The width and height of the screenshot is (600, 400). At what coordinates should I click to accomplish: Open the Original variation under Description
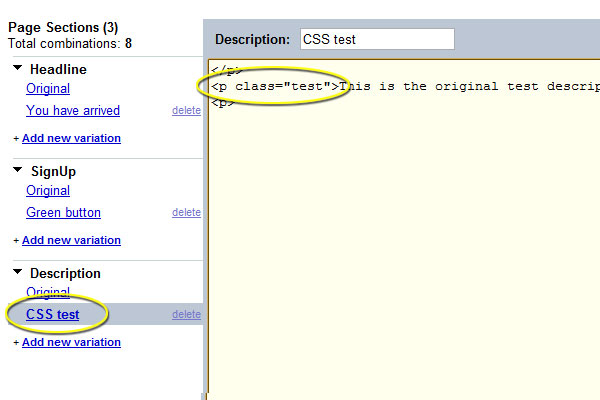47,292
